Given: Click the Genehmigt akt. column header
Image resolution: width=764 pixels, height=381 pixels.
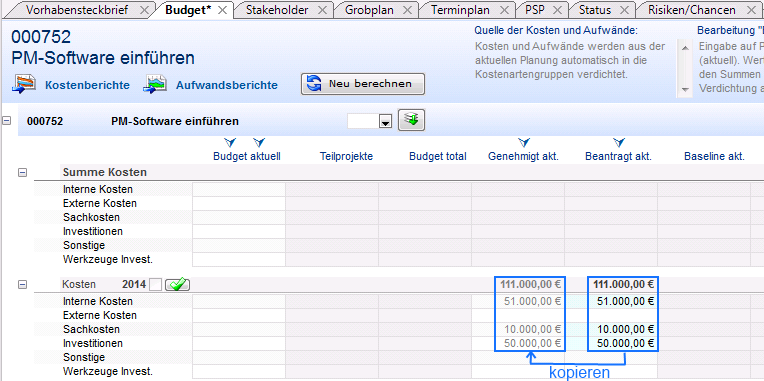Looking at the screenshot, I should 523,156.
